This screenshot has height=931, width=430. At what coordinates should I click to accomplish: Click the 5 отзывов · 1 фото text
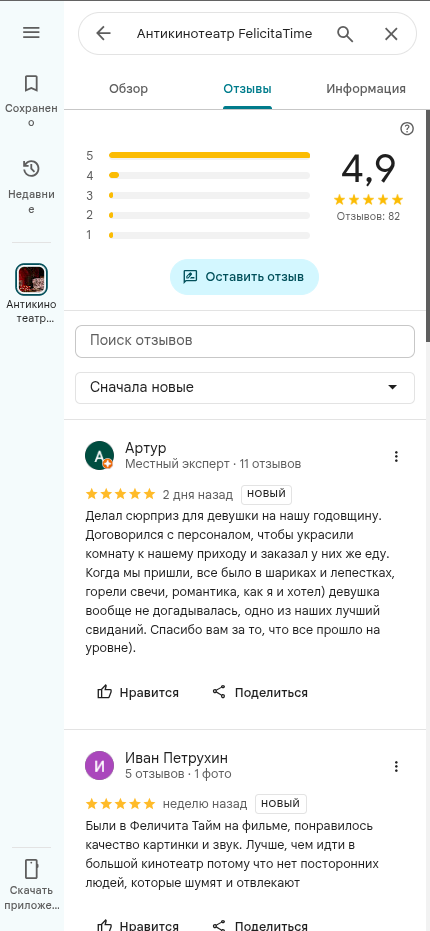(178, 774)
